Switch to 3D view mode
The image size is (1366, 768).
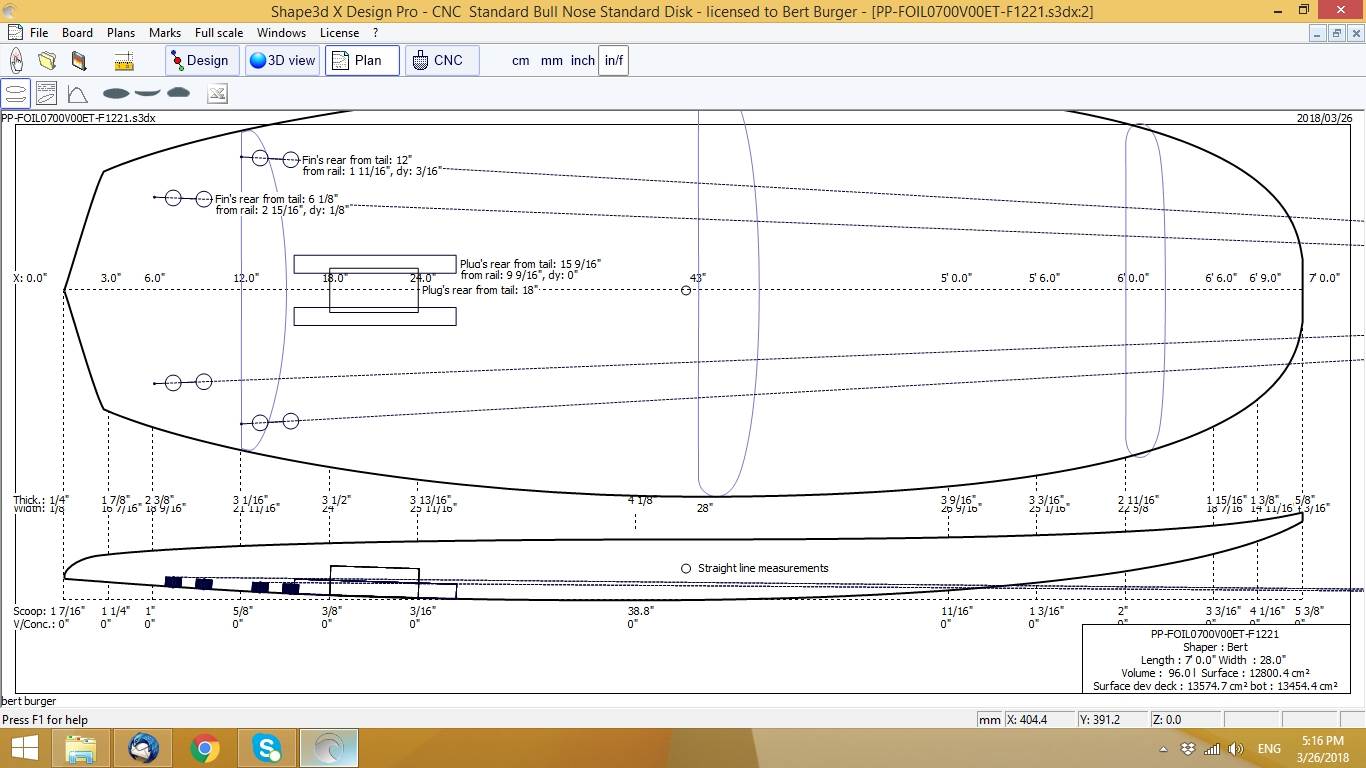coord(283,60)
